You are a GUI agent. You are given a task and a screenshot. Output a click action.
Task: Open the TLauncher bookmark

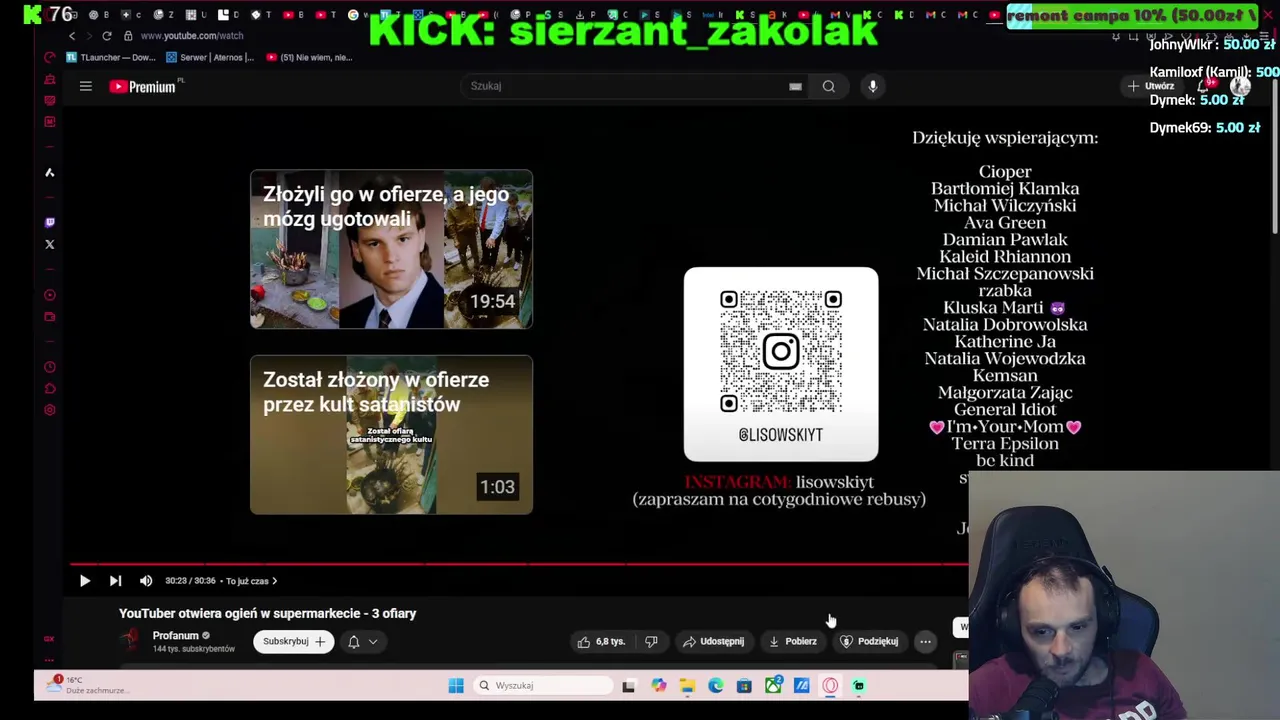[111, 57]
